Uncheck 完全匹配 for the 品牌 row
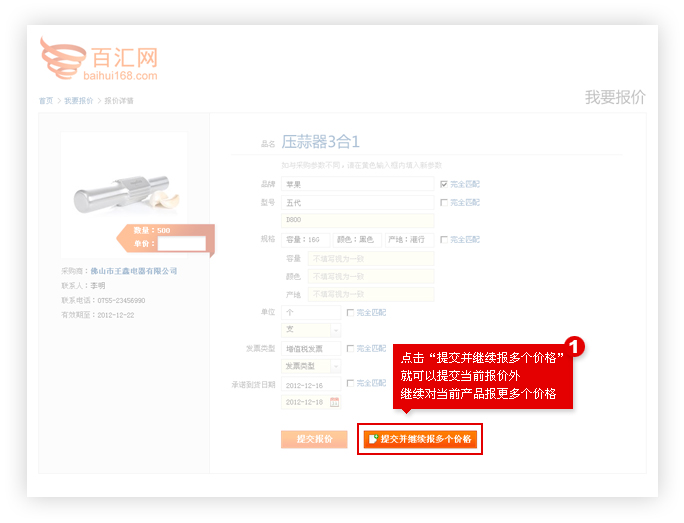684x523 pixels. [443, 184]
